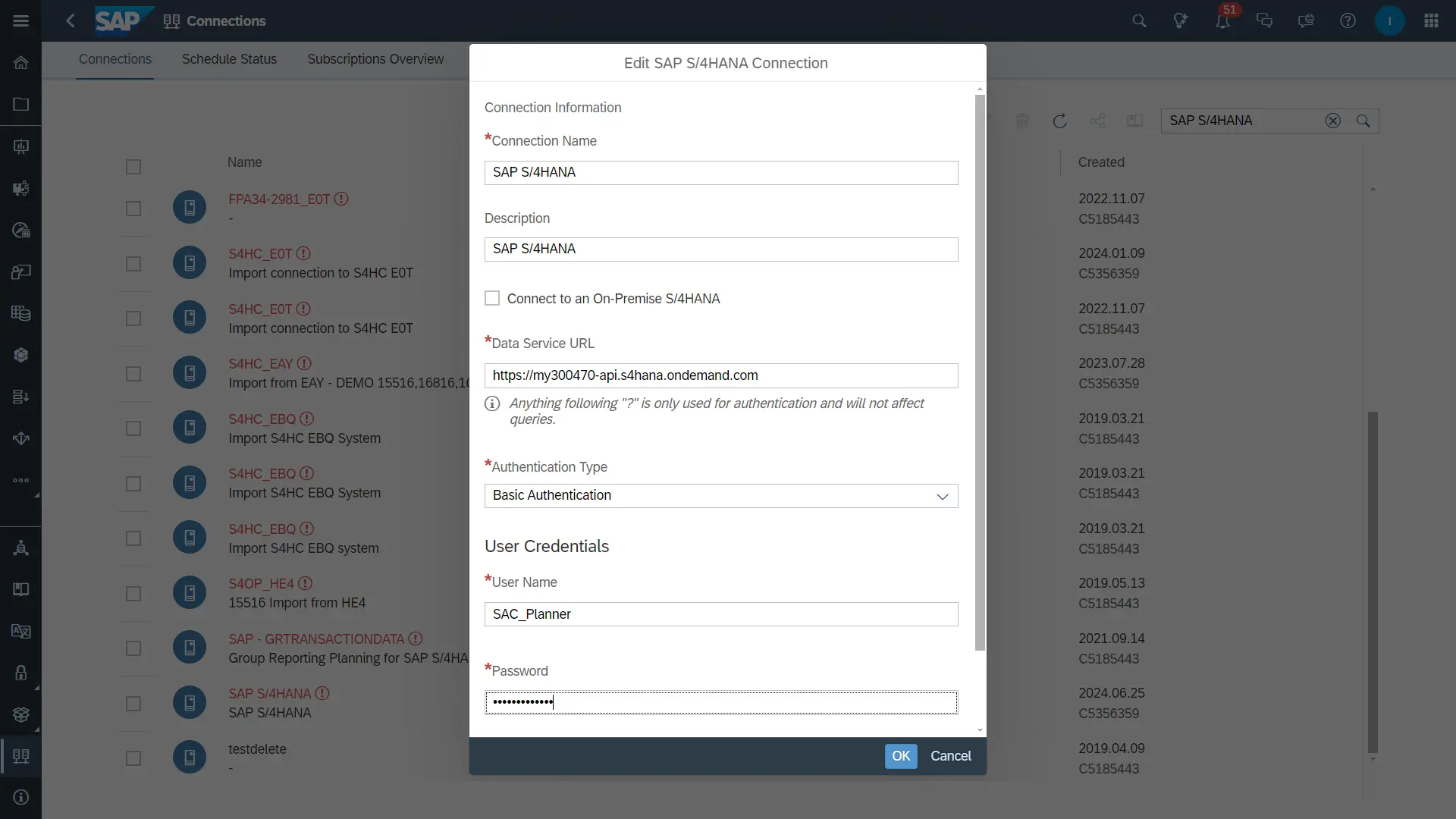This screenshot has width=1456, height=819.
Task: Open the main hamburger menu
Action: pyautogui.click(x=20, y=20)
